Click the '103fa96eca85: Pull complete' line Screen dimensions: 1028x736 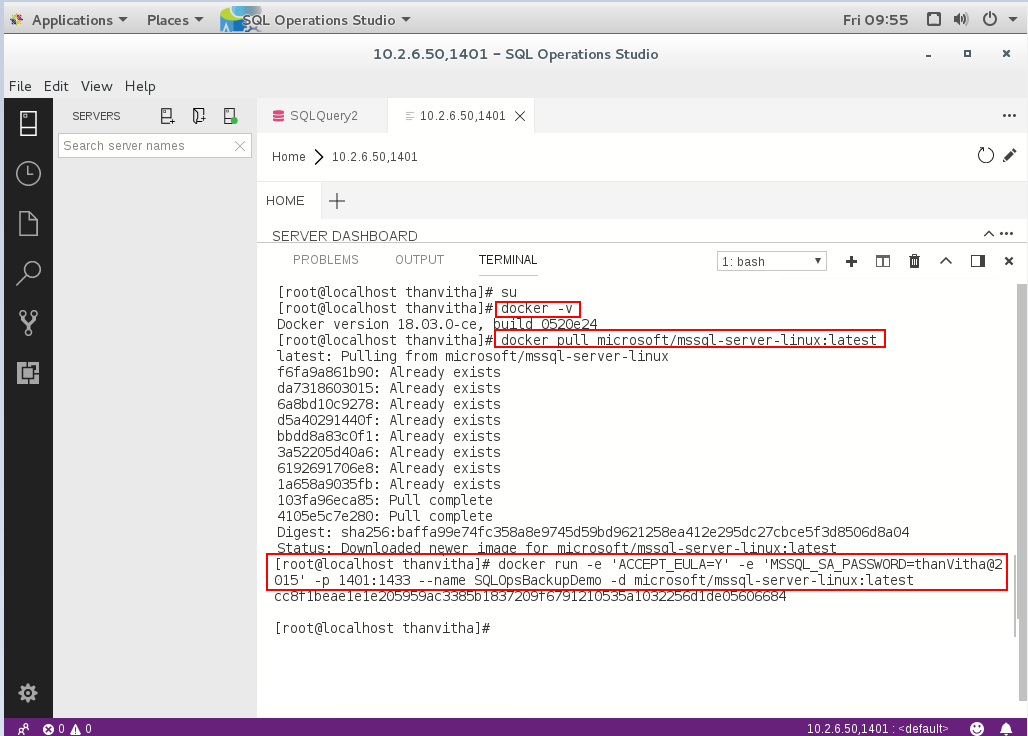click(x=384, y=500)
